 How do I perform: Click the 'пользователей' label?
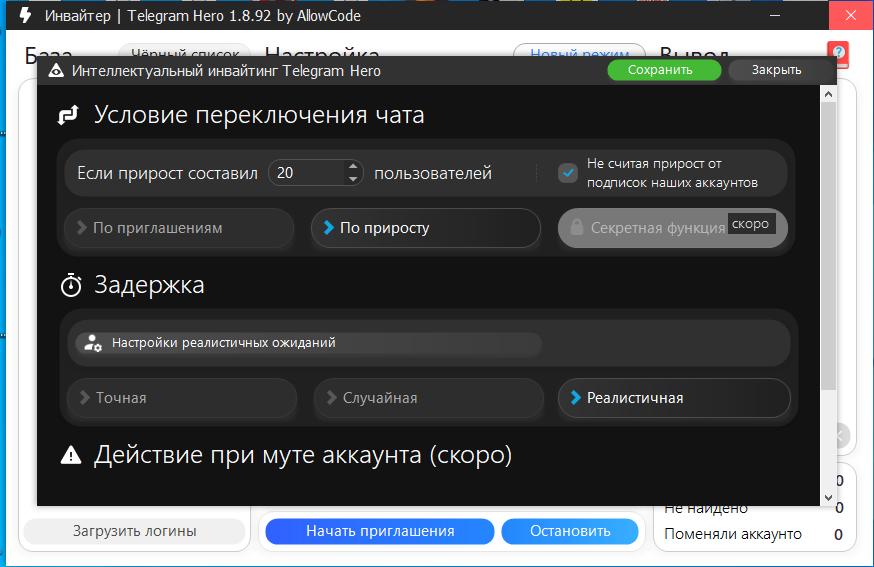click(433, 173)
